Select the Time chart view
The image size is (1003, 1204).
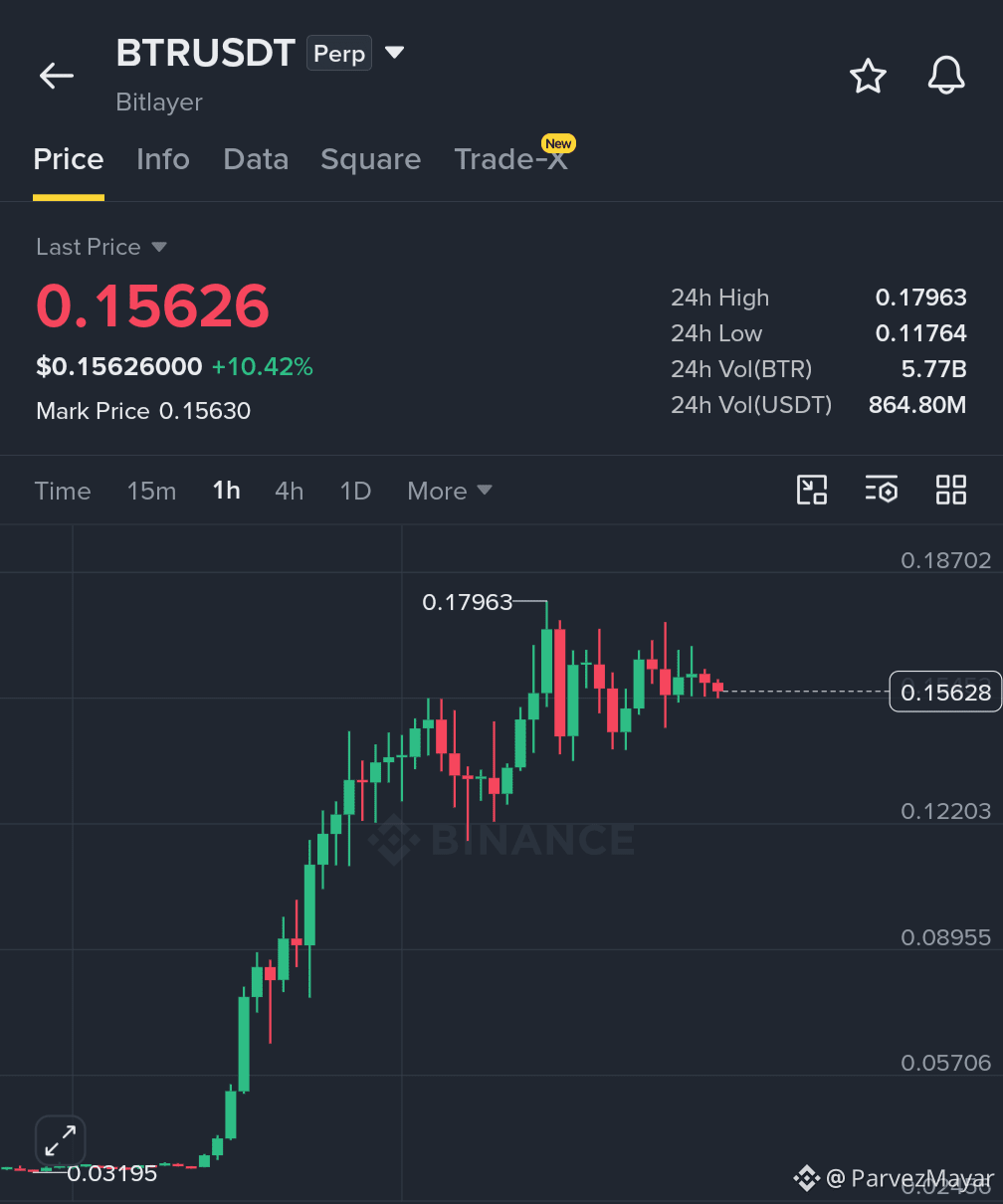63,491
